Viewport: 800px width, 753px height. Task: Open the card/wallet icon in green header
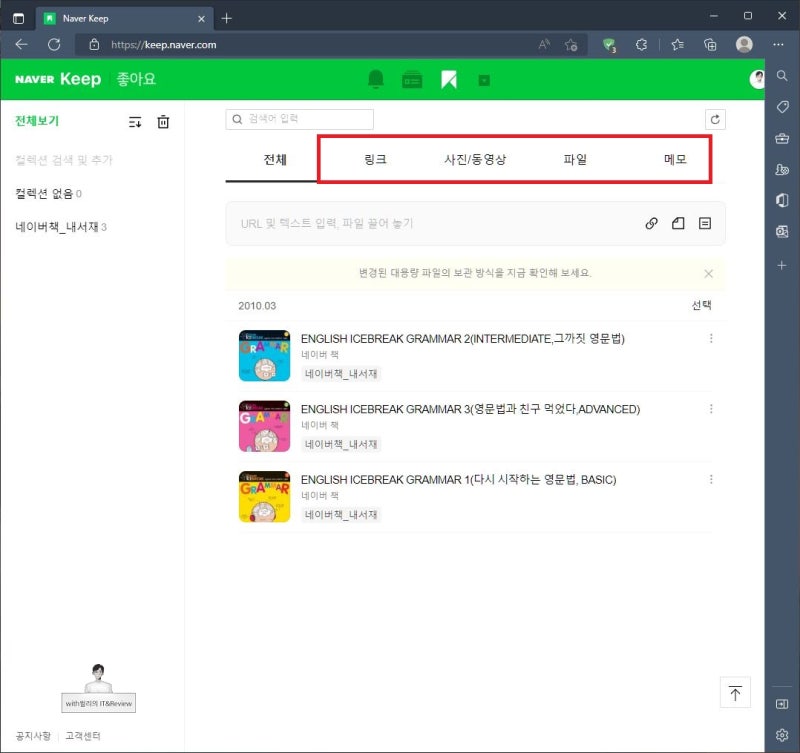[x=412, y=80]
